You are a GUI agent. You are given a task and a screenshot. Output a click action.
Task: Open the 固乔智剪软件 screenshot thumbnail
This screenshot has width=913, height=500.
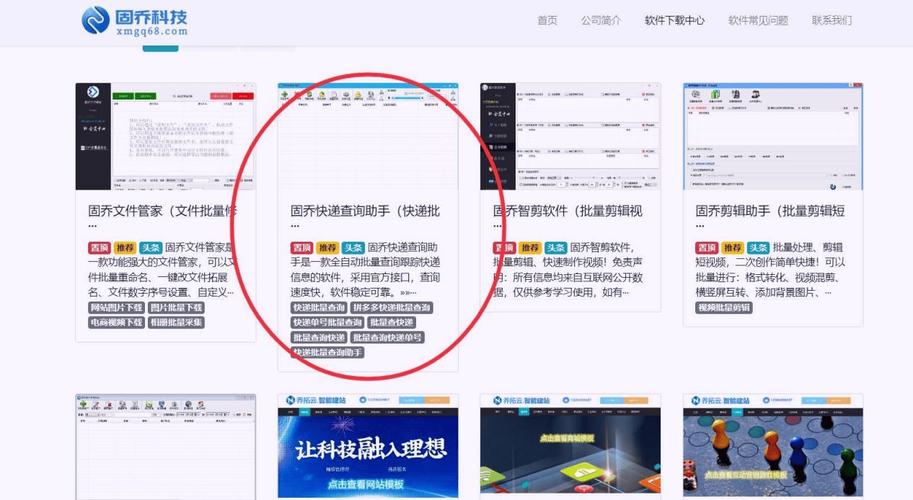[570, 136]
